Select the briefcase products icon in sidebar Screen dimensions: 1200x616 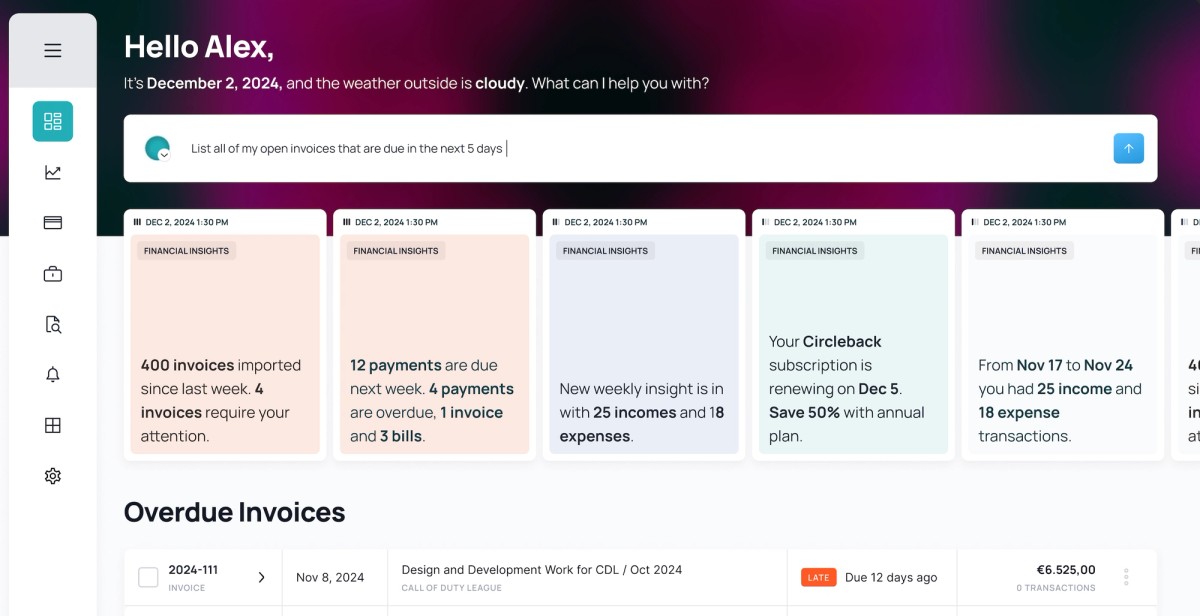tap(52, 272)
